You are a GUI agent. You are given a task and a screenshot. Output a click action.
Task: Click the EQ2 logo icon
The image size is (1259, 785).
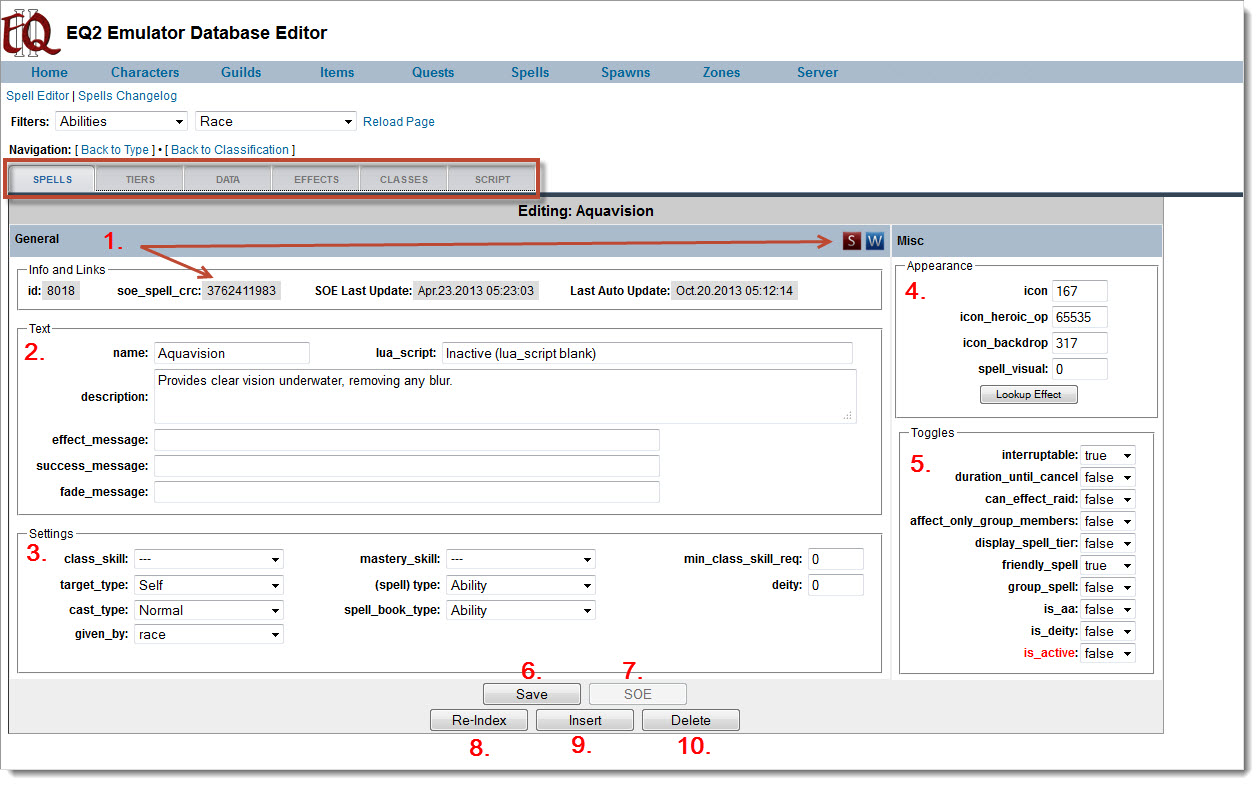(x=30, y=30)
